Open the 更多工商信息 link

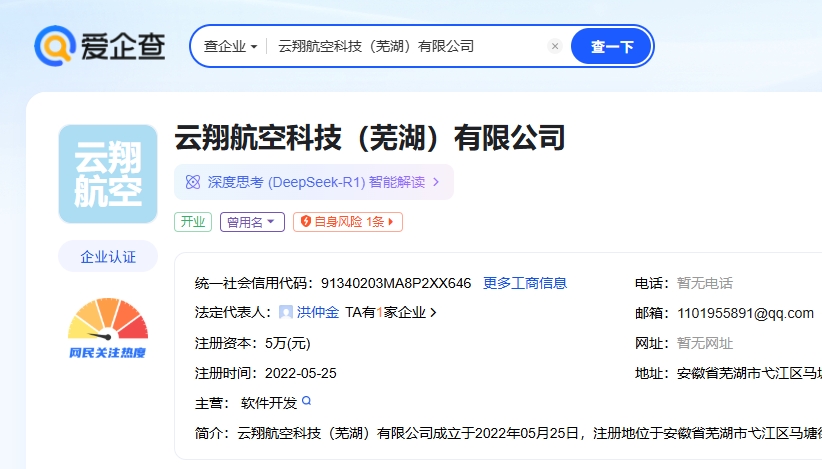pos(525,283)
